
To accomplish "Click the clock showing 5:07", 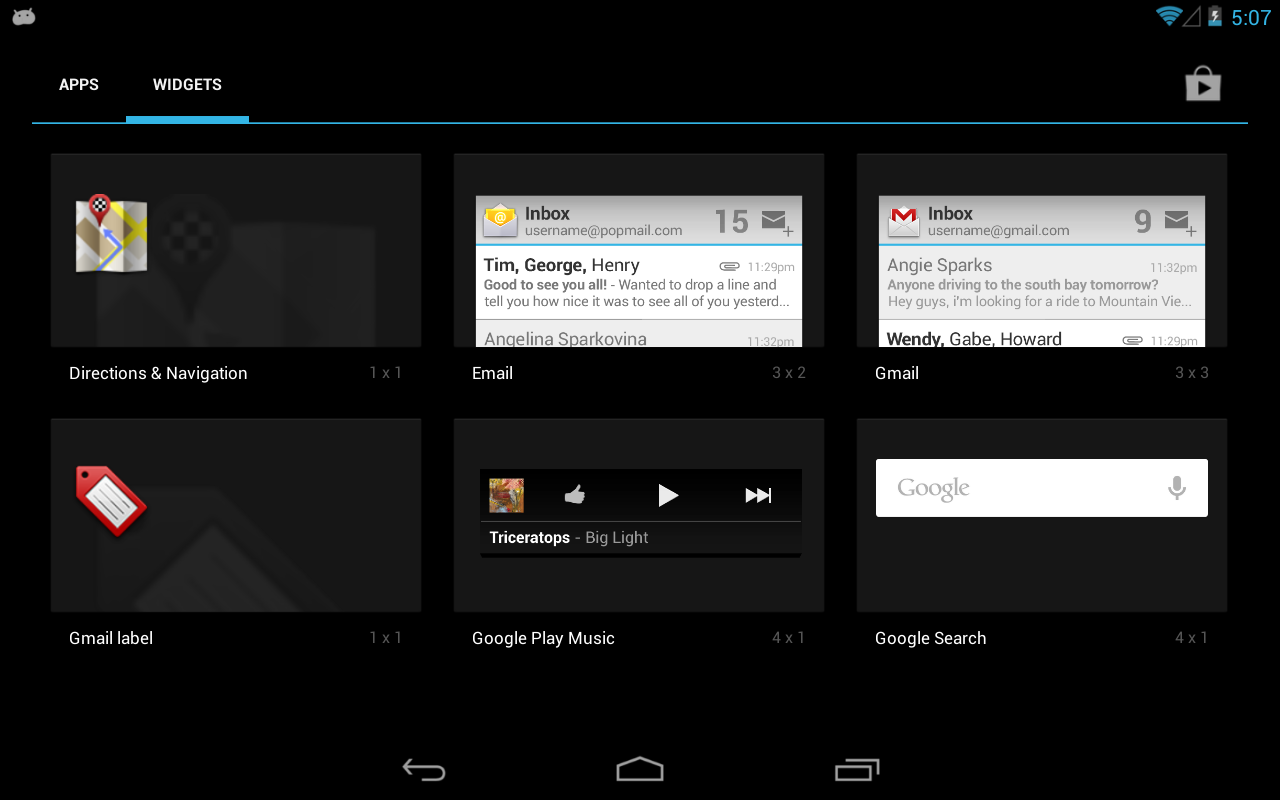I will [x=1251, y=17].
